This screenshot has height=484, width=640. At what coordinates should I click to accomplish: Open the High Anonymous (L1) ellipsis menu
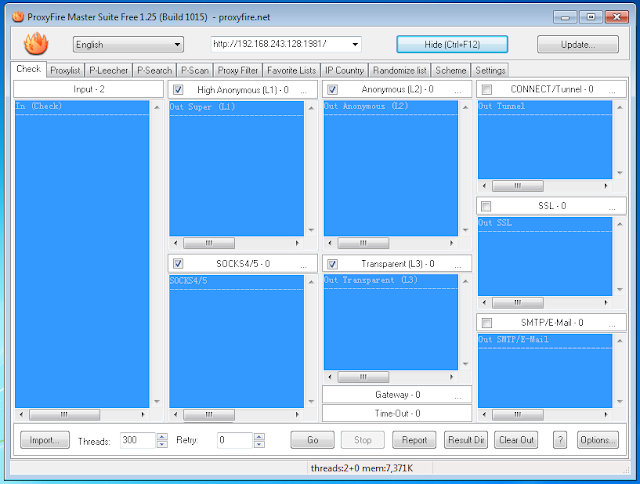point(303,91)
